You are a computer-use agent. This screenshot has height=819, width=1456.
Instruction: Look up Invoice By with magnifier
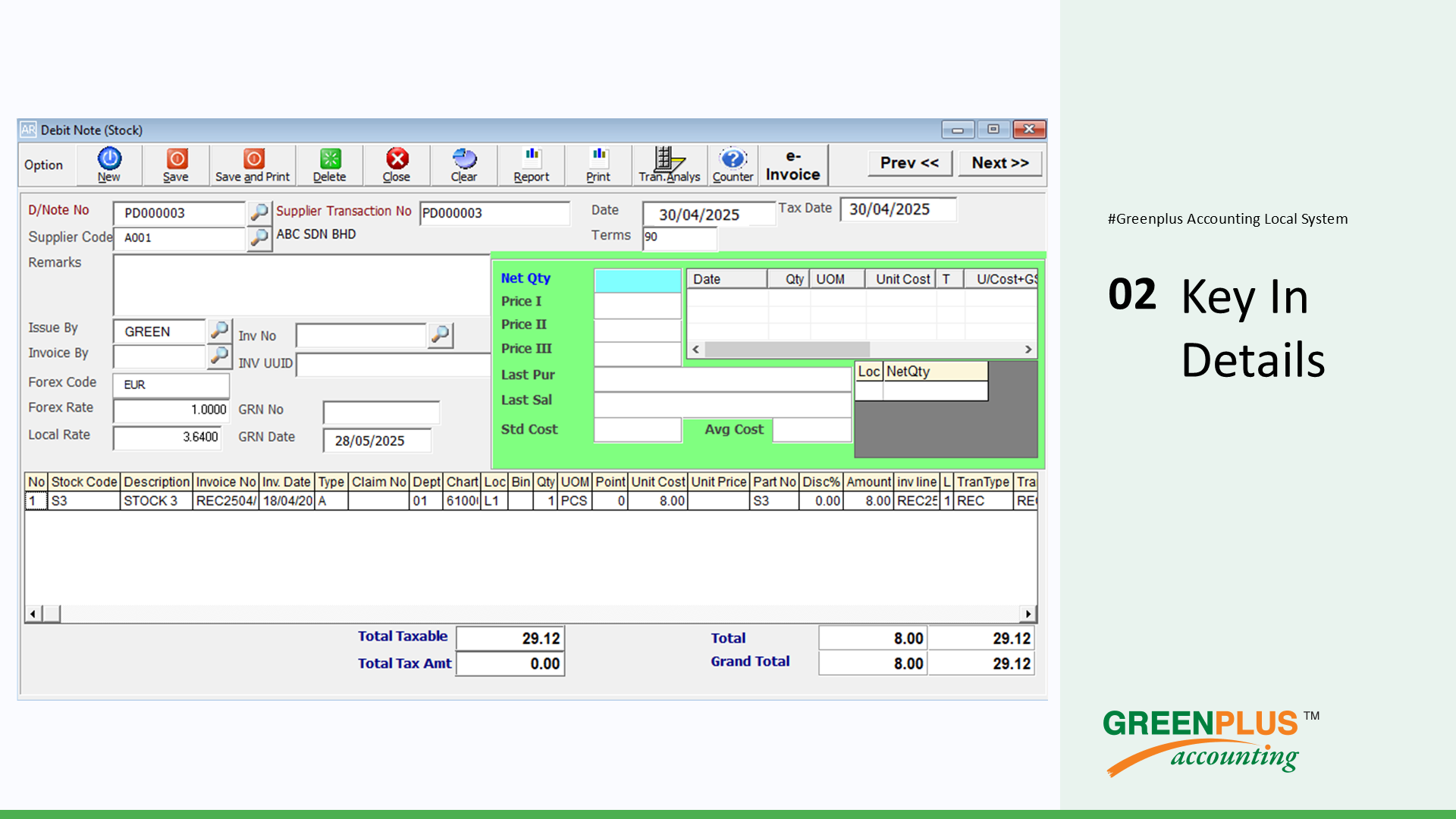[x=219, y=356]
